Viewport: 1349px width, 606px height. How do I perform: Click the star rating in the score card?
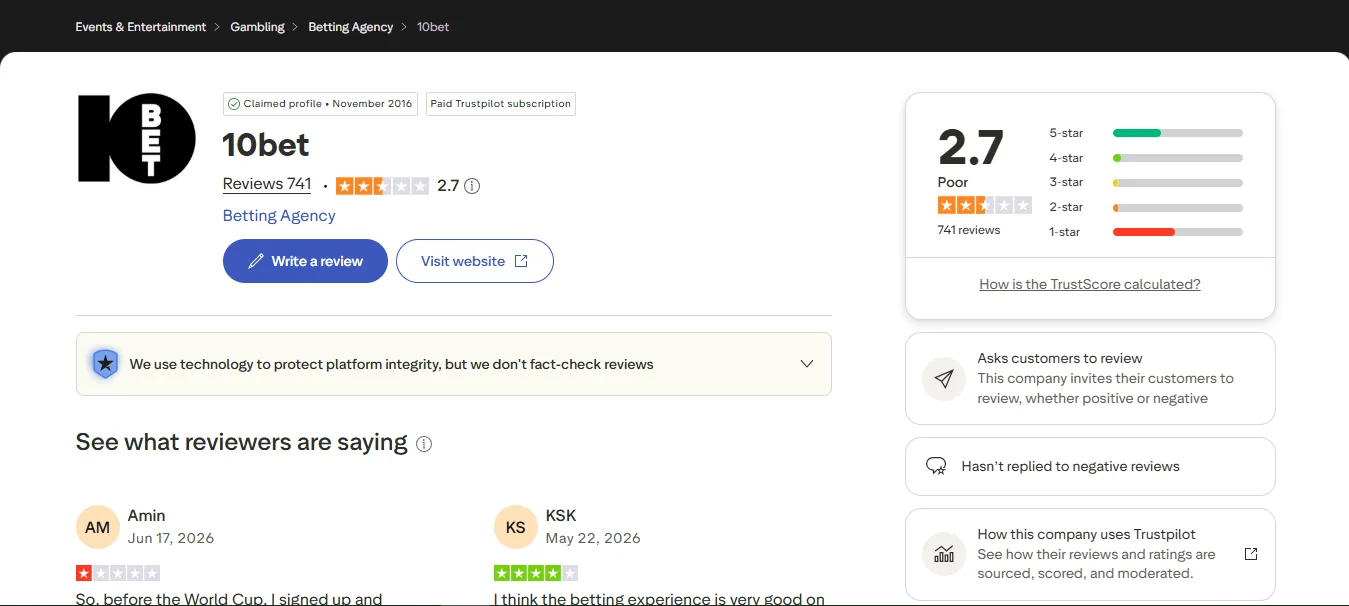[x=985, y=205]
